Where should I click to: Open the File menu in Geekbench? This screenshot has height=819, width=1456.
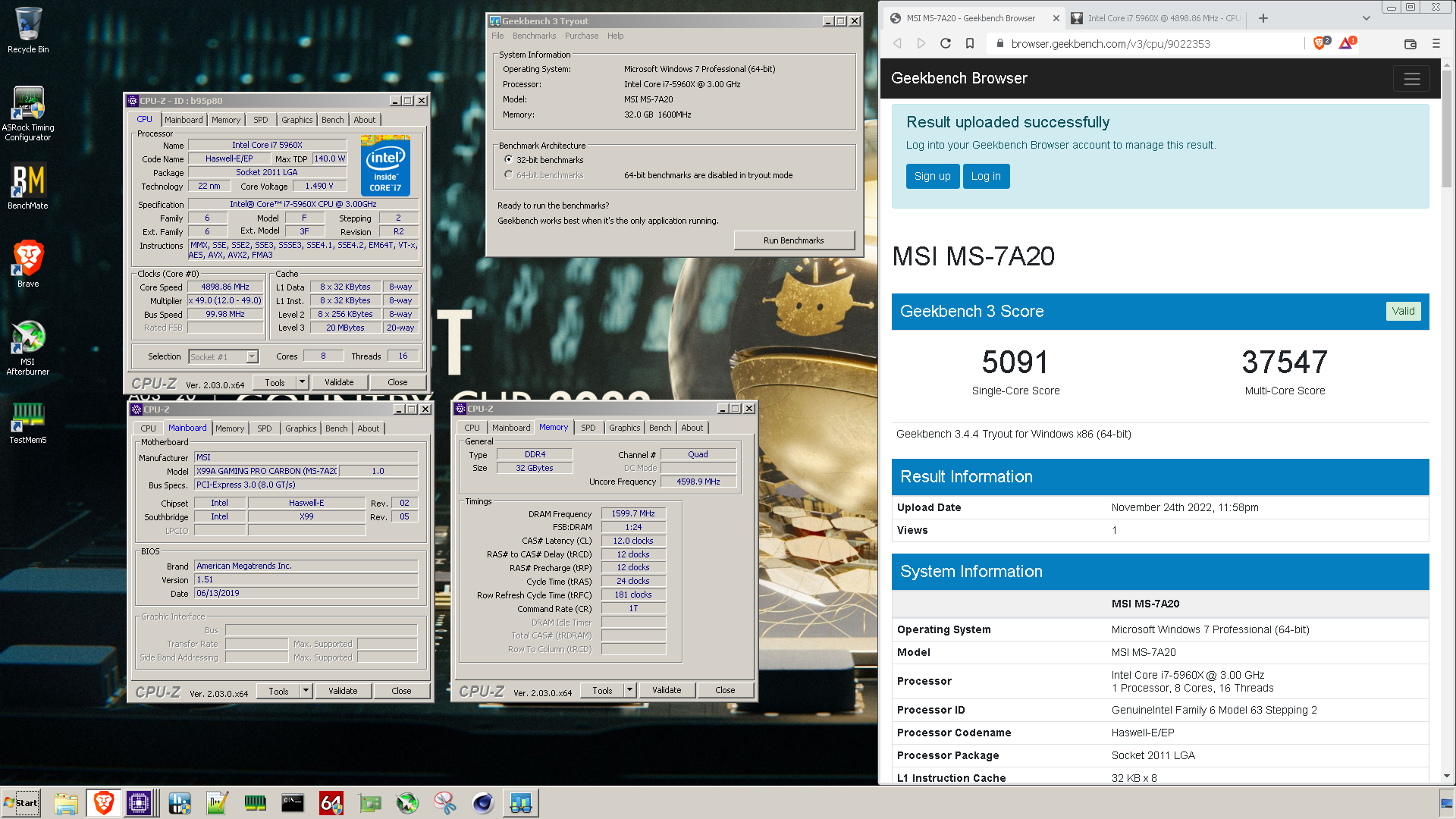[x=497, y=36]
